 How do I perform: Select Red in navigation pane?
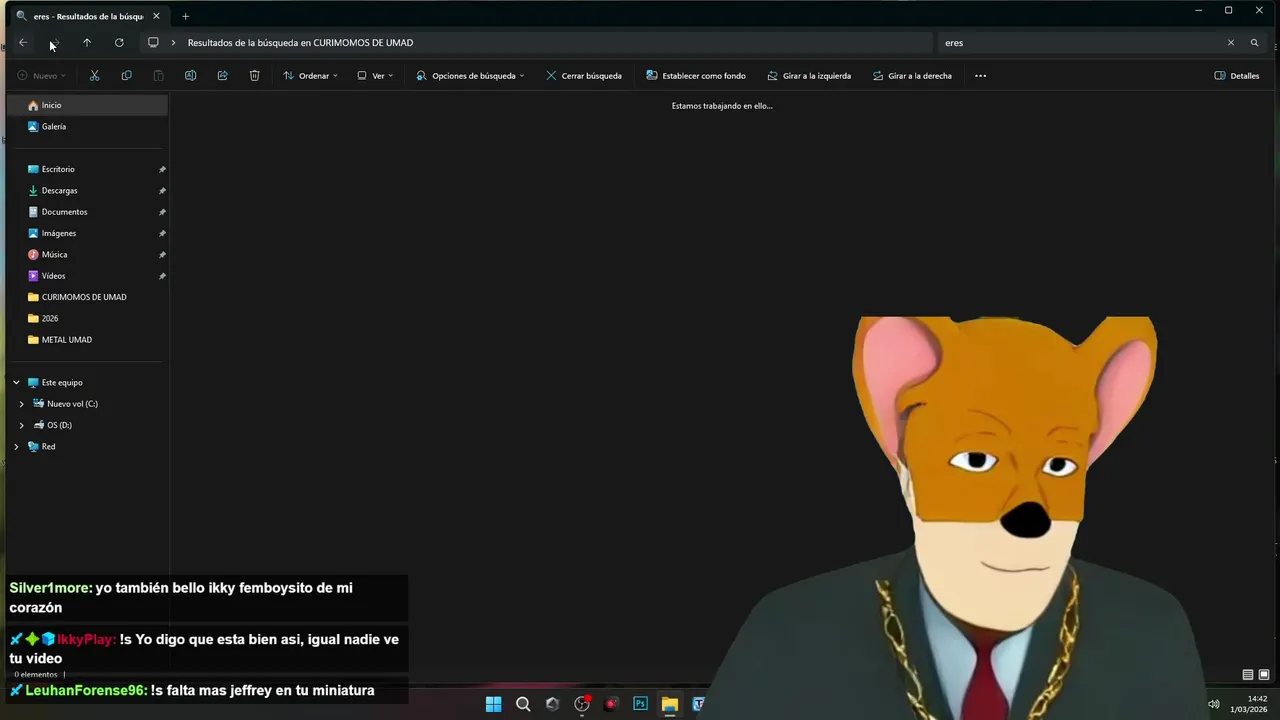tap(48, 447)
